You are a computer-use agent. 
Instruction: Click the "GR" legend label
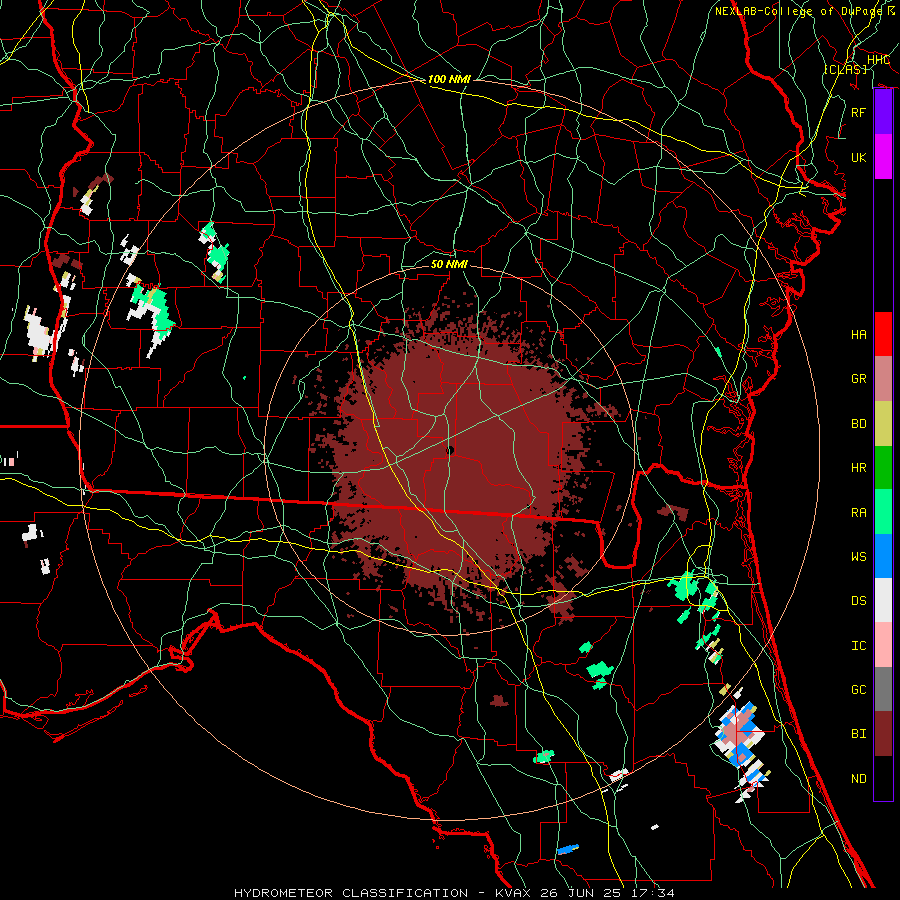point(859,379)
